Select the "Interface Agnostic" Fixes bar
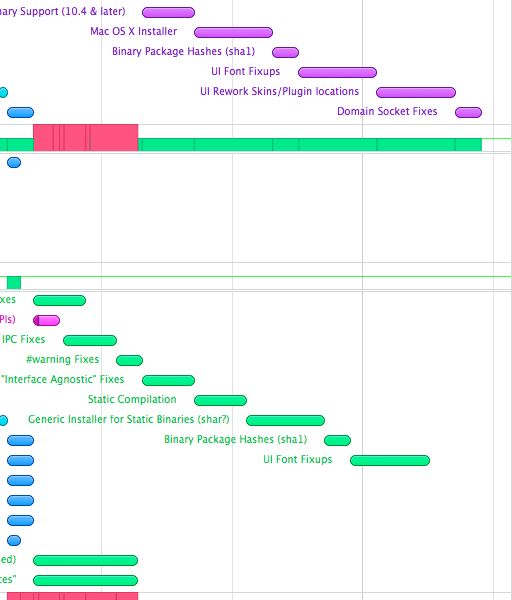 pos(168,380)
